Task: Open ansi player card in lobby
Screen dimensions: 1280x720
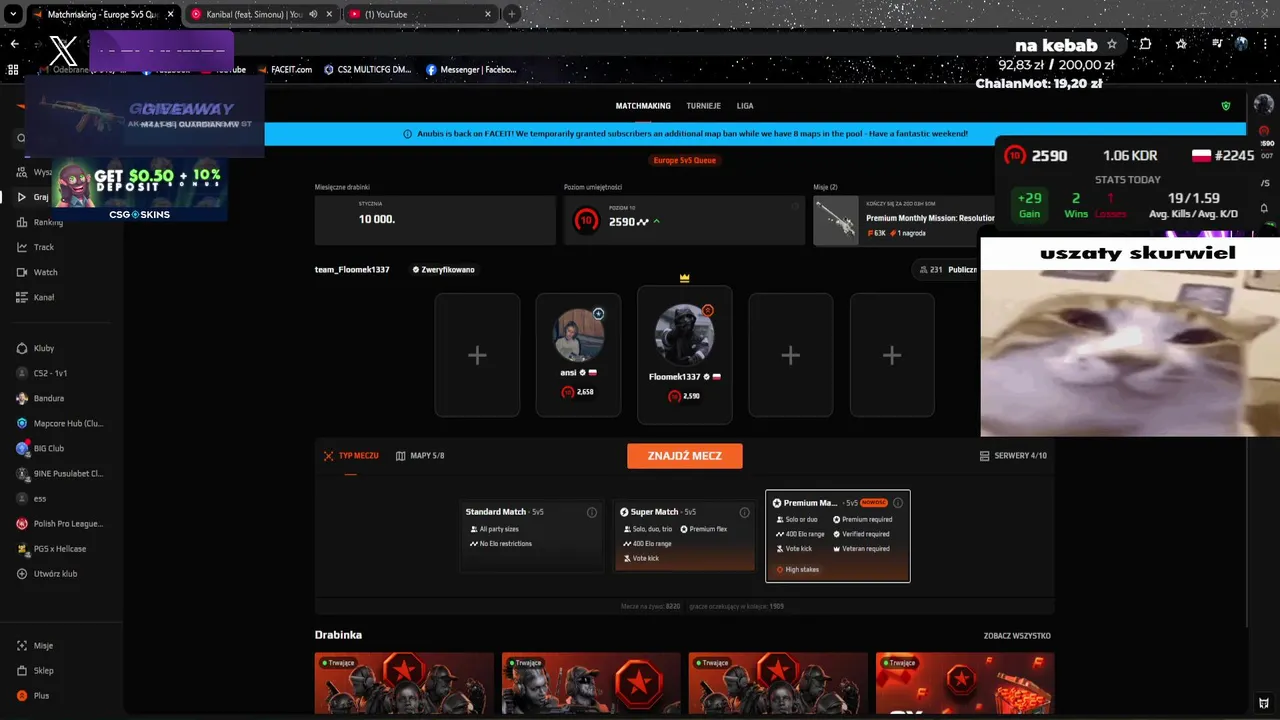Action: pyautogui.click(x=578, y=355)
